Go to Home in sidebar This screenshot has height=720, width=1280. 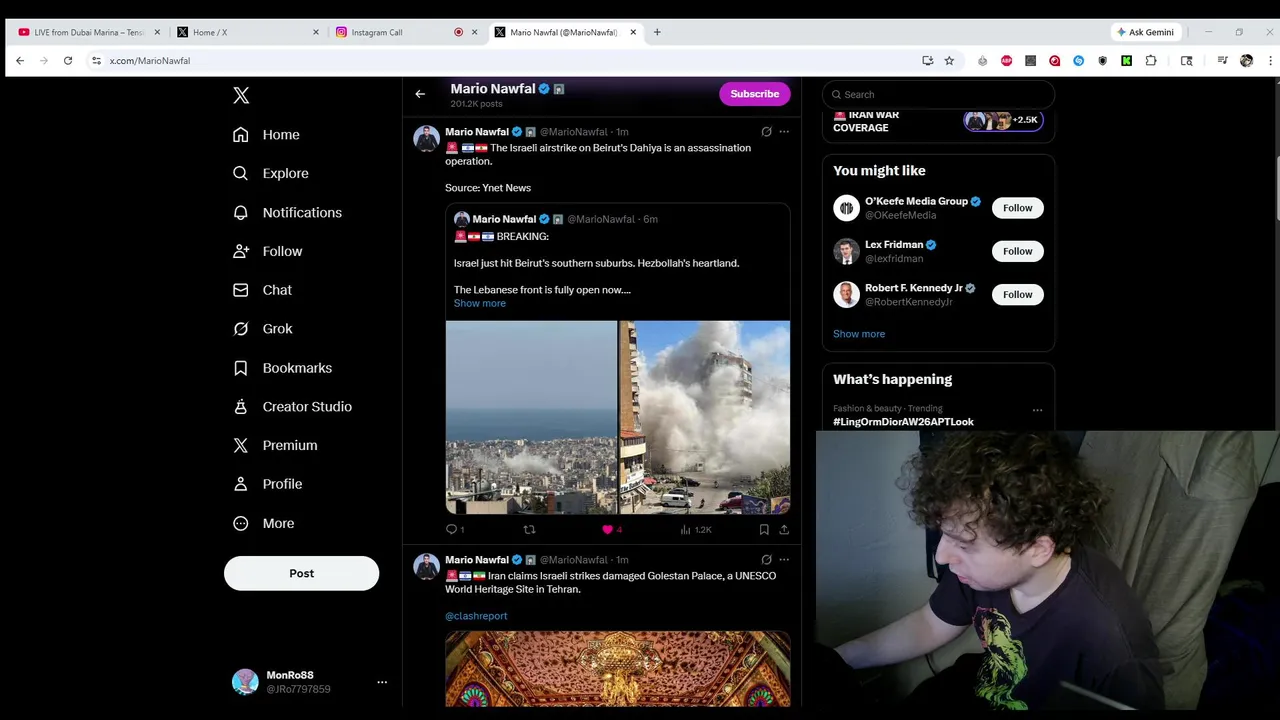(x=266, y=134)
